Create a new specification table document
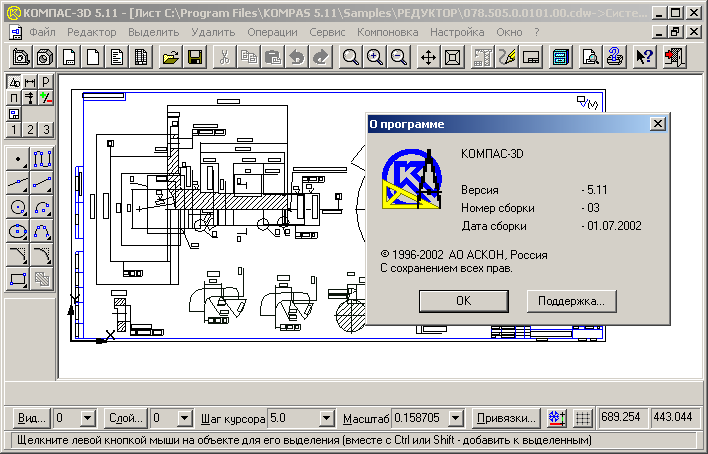 coord(140,57)
